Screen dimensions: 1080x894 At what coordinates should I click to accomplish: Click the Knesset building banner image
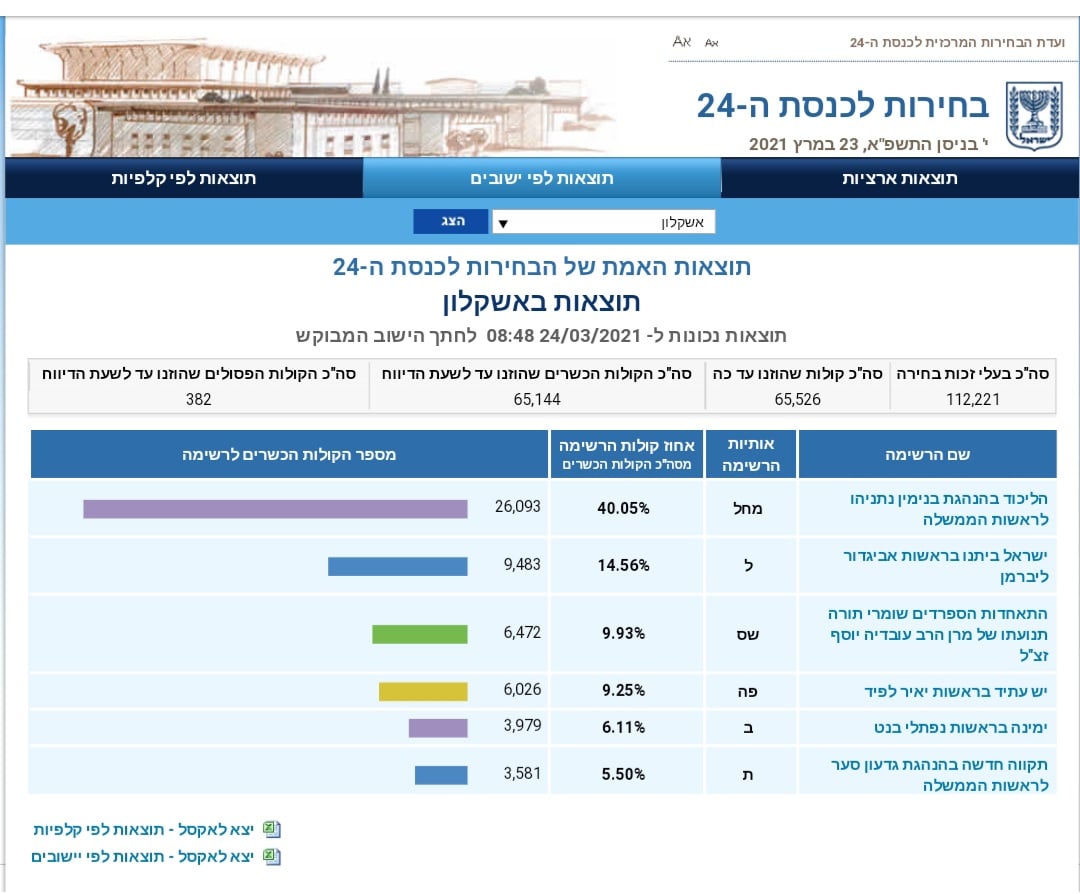[310, 95]
